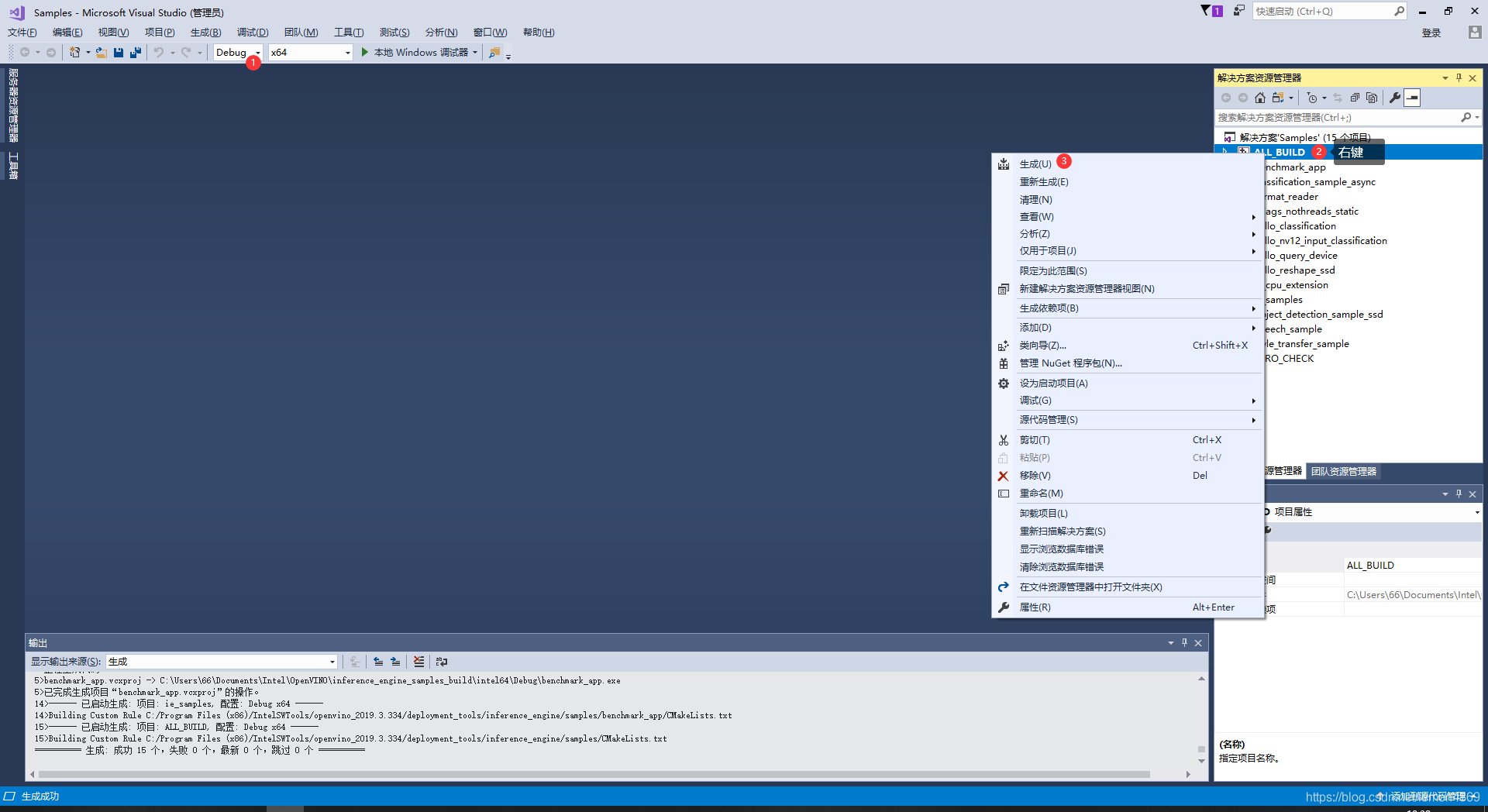The width and height of the screenshot is (1488, 812).
Task: Open the 工具(T) menu
Action: (349, 33)
